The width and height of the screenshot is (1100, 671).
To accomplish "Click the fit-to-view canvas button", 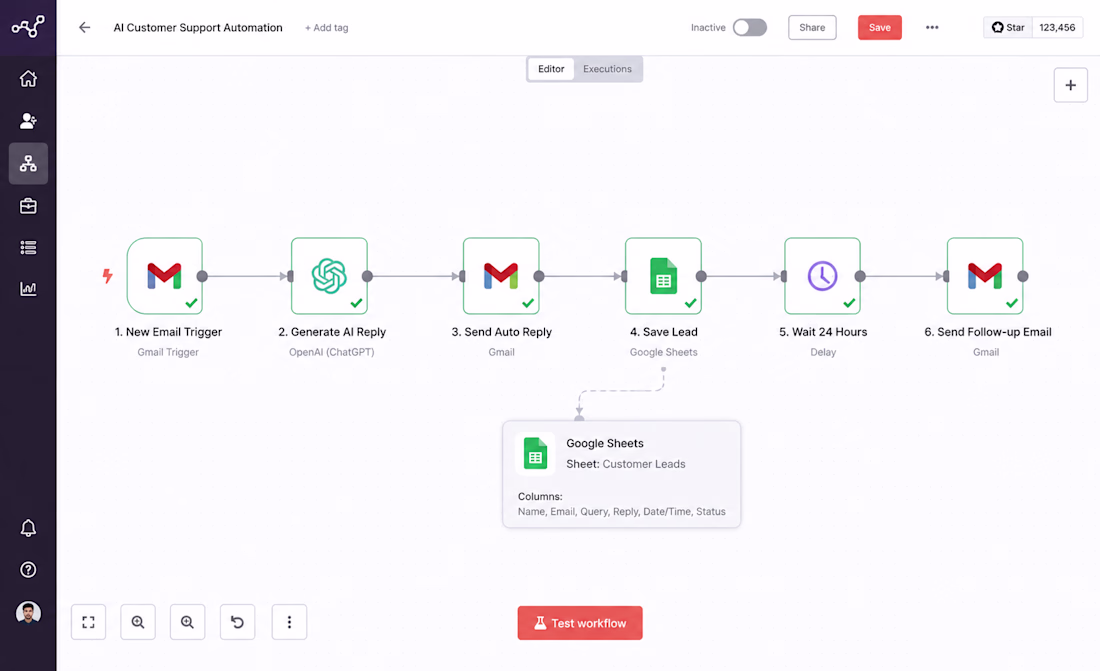I will point(88,622).
